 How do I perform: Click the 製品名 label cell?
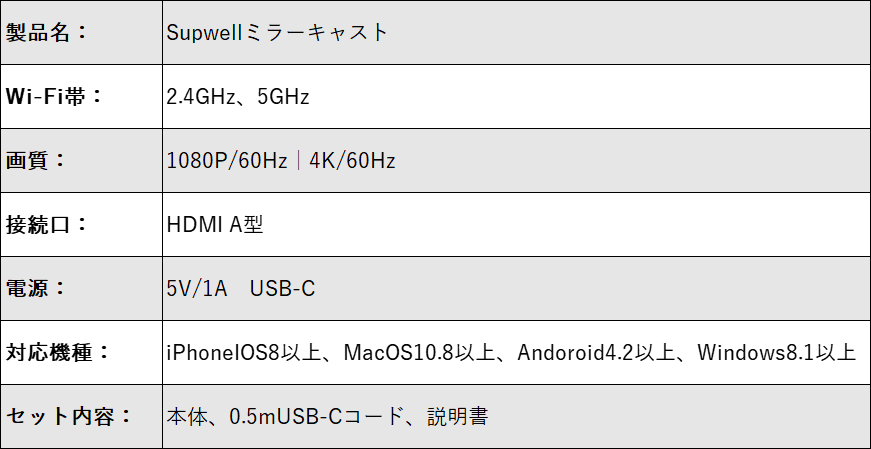81,32
